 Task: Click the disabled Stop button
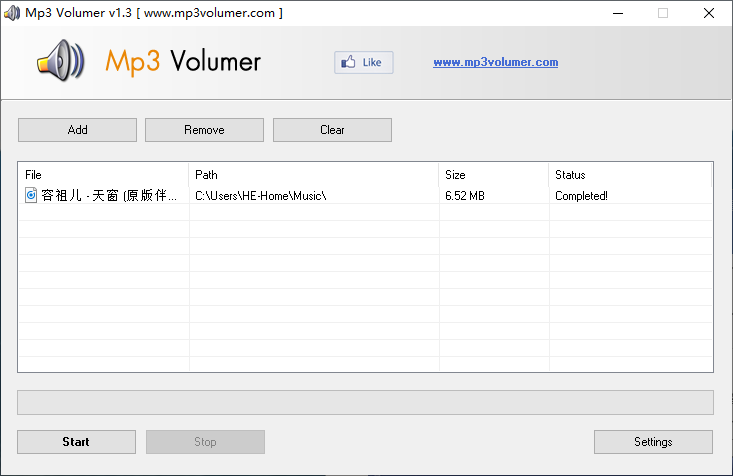(205, 442)
